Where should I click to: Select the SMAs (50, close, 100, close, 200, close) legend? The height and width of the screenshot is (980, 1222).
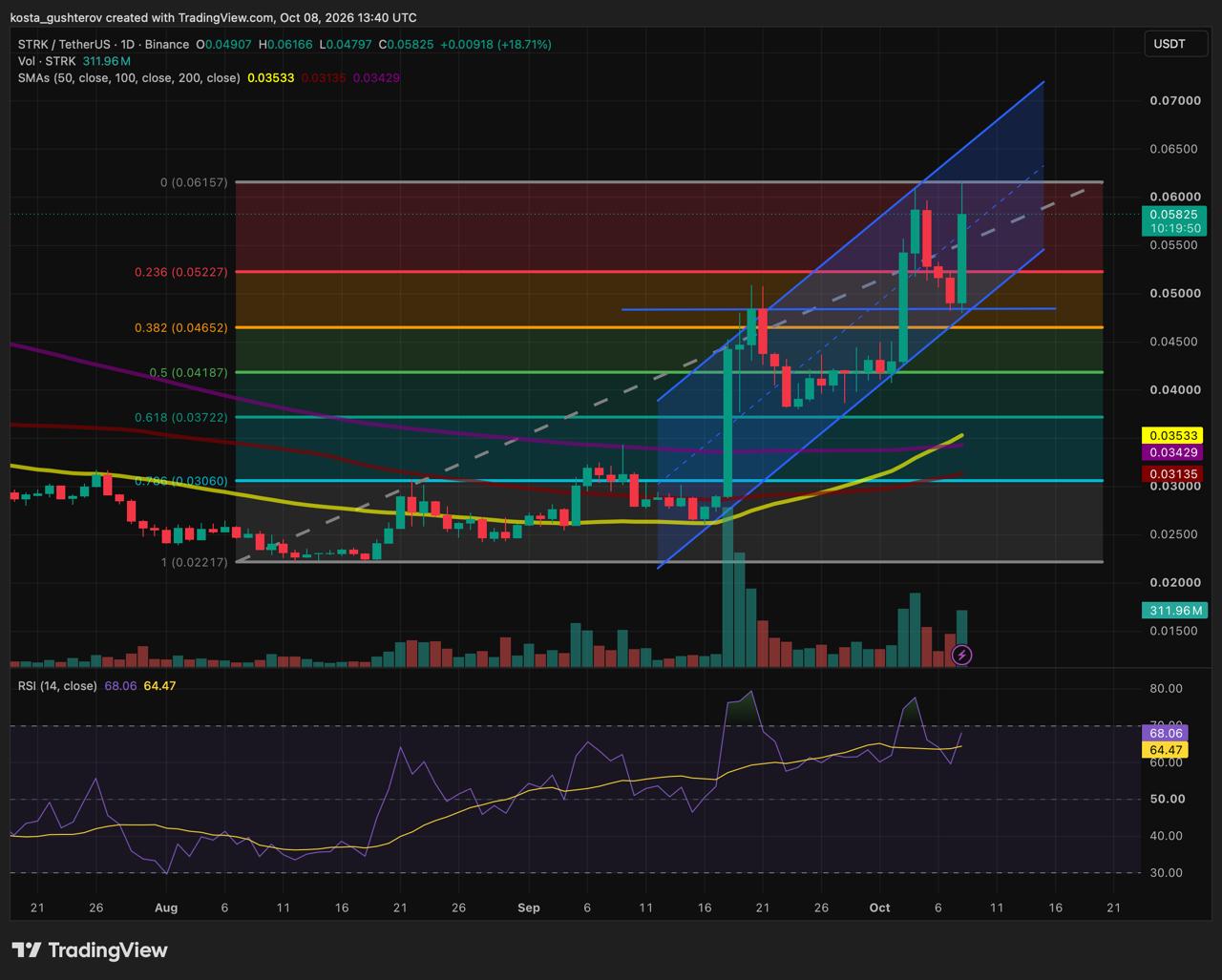(x=129, y=77)
